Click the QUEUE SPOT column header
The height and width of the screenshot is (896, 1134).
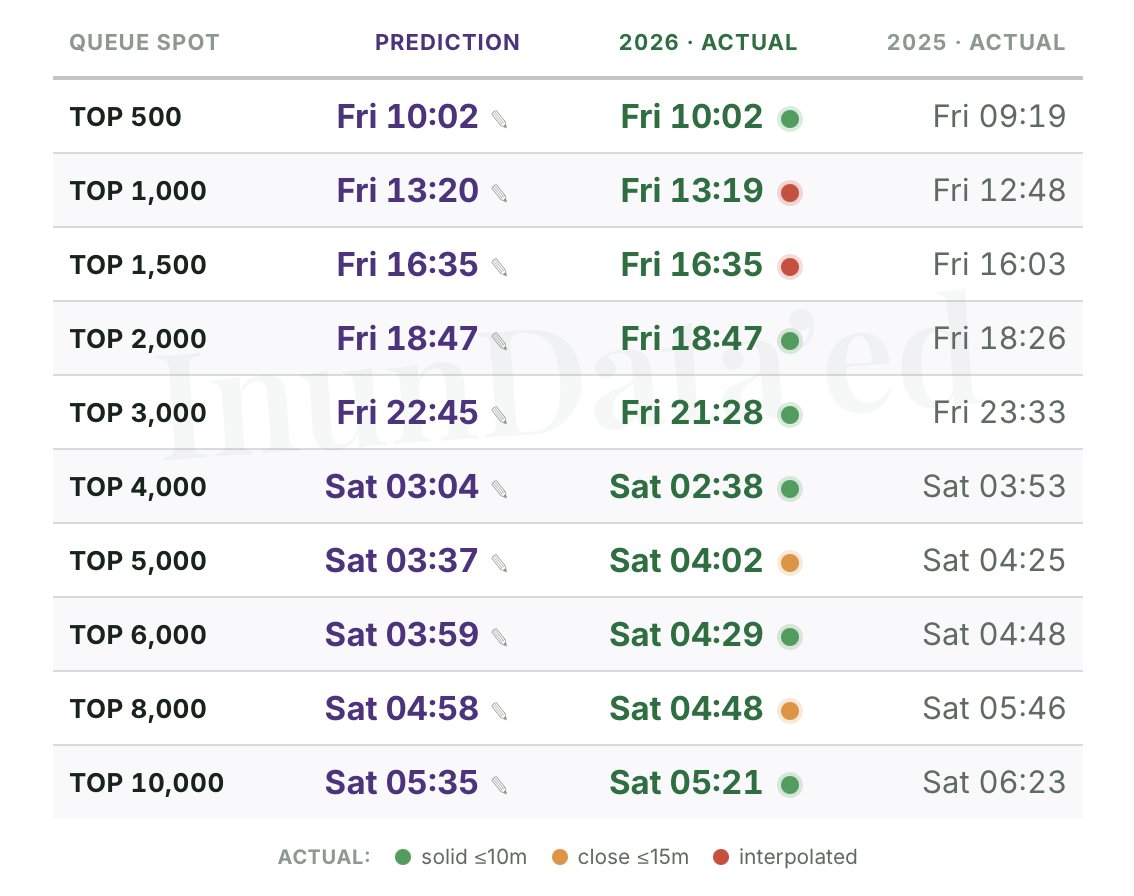click(x=144, y=43)
